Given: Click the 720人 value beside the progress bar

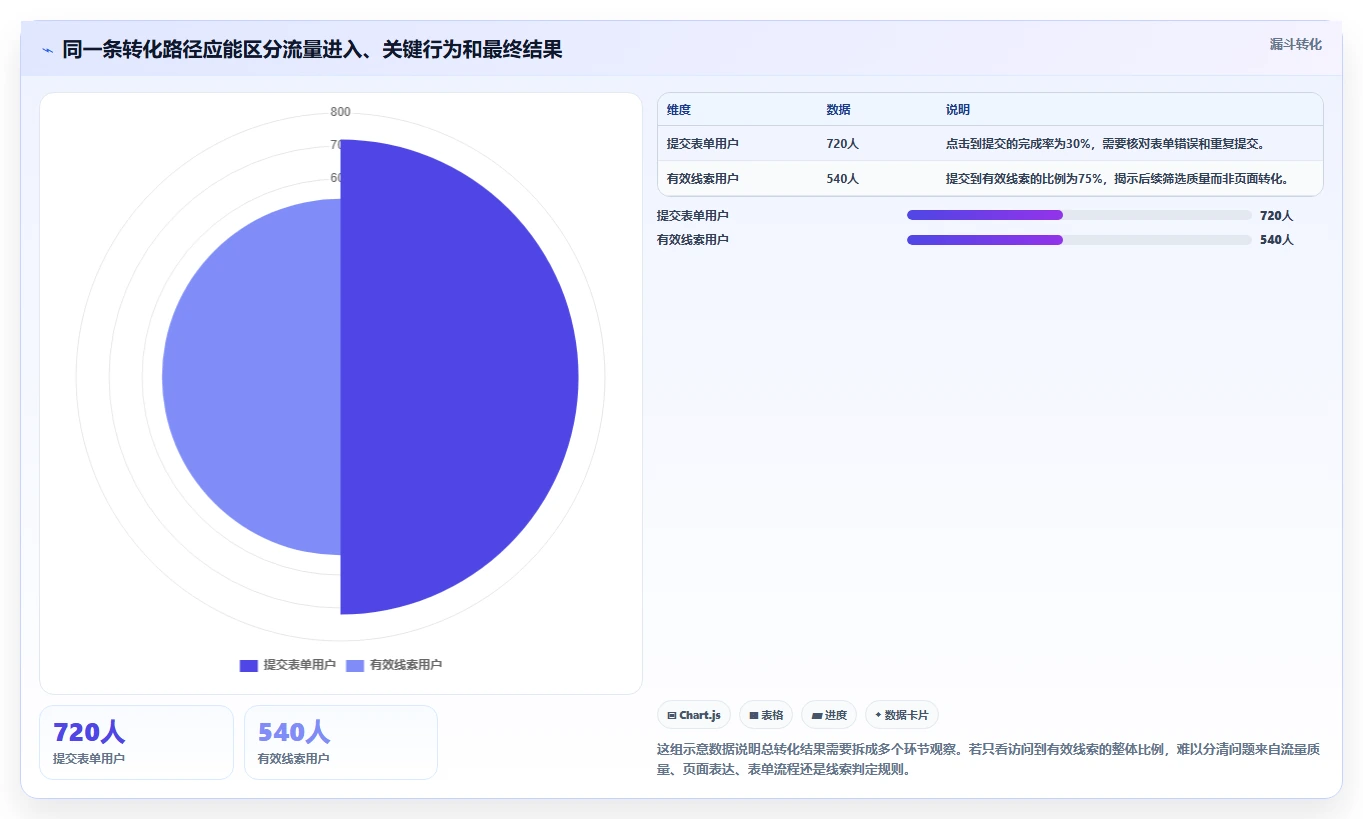Looking at the screenshot, I should [1277, 215].
